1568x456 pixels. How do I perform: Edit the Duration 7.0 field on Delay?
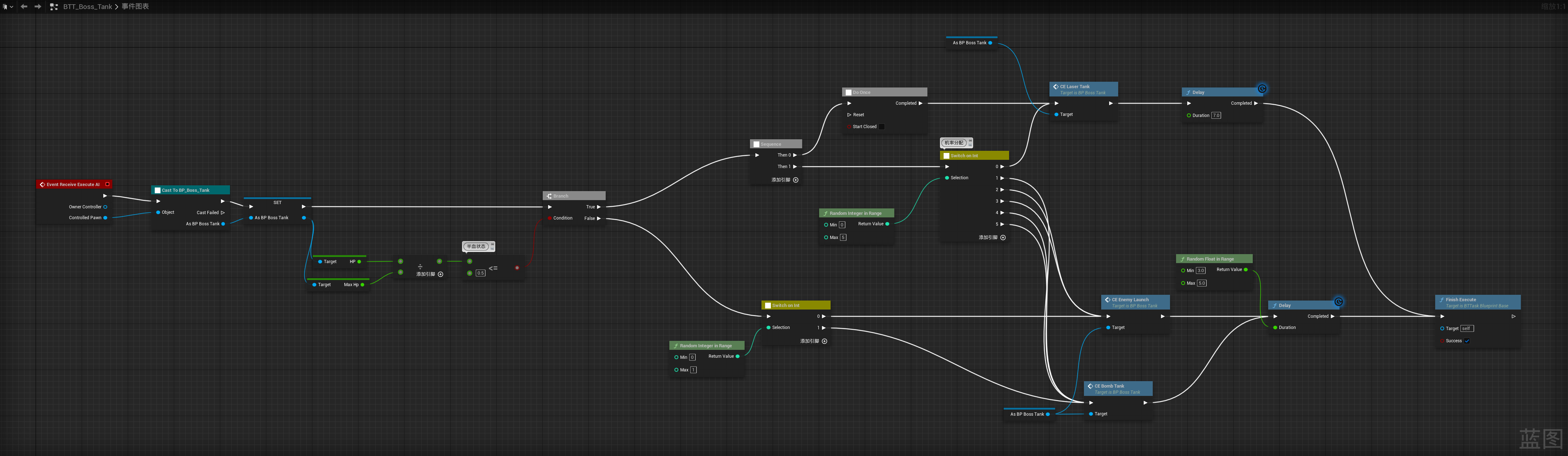tap(1216, 116)
